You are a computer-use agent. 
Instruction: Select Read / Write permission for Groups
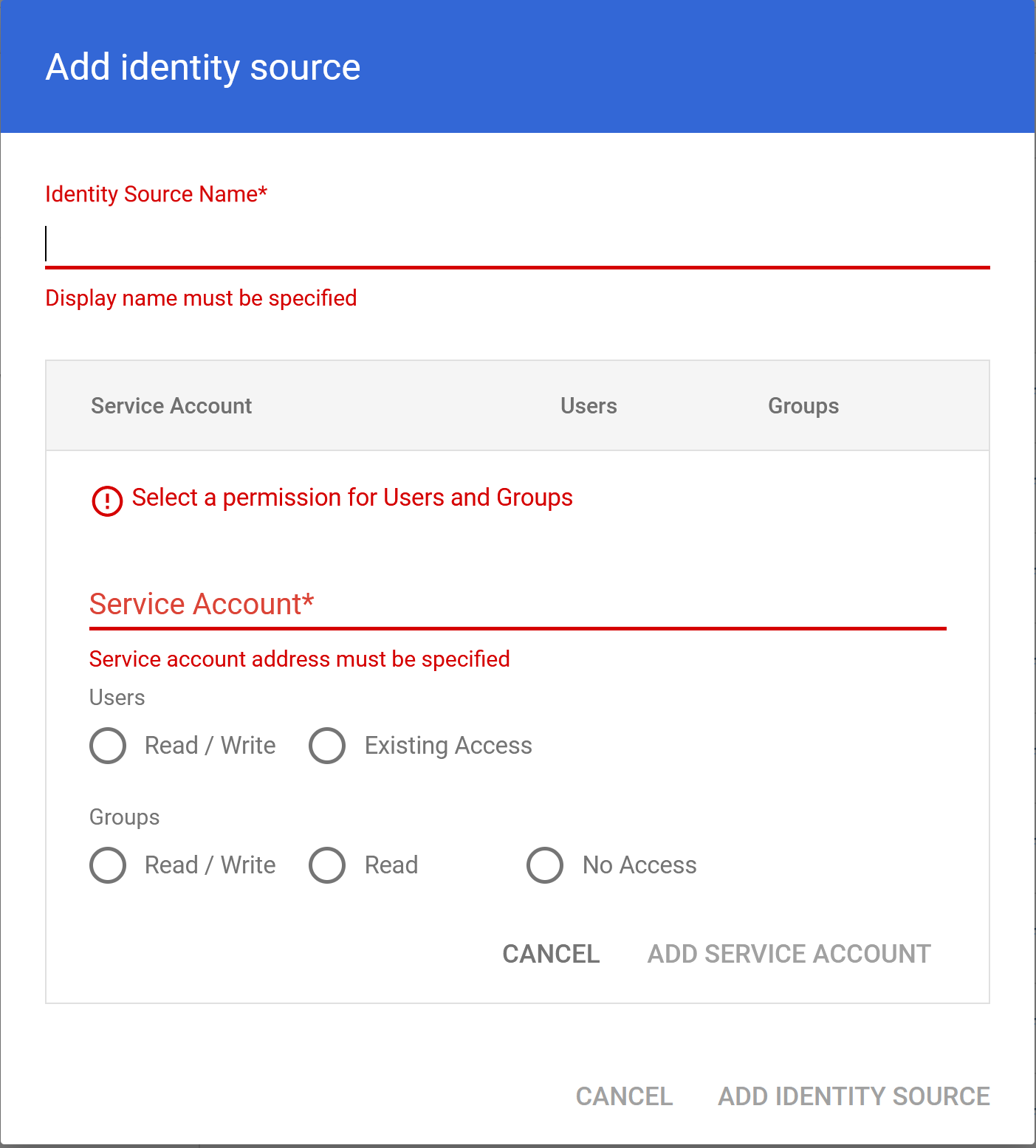108,865
